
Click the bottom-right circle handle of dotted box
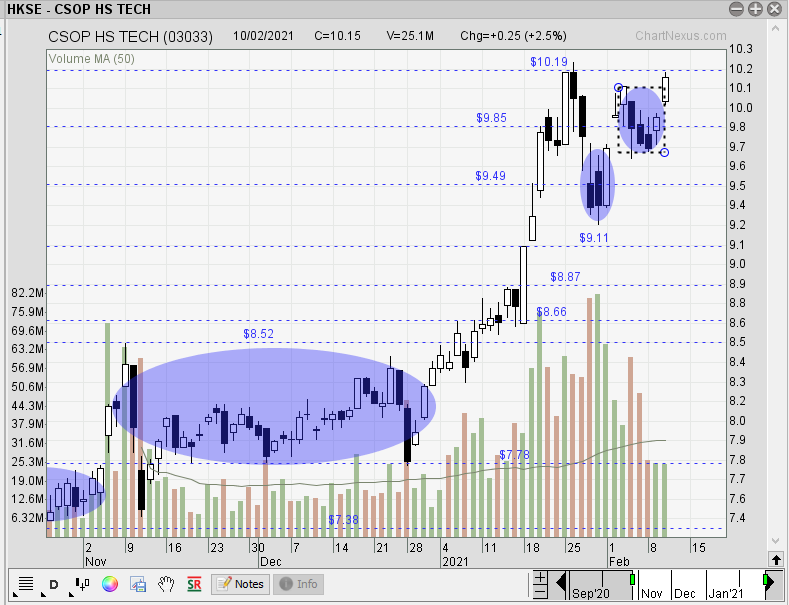coord(664,152)
